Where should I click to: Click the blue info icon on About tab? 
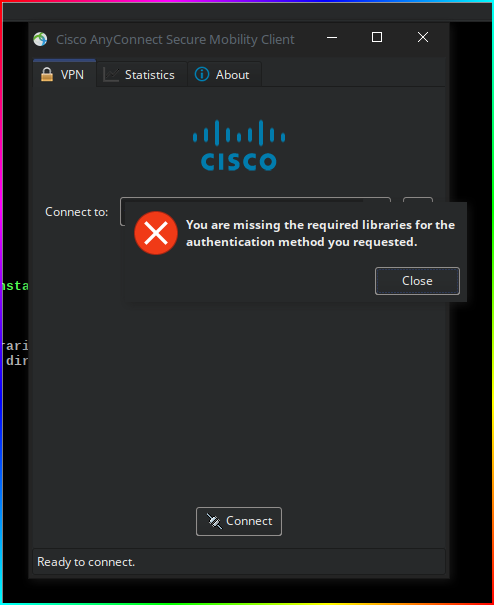point(202,74)
